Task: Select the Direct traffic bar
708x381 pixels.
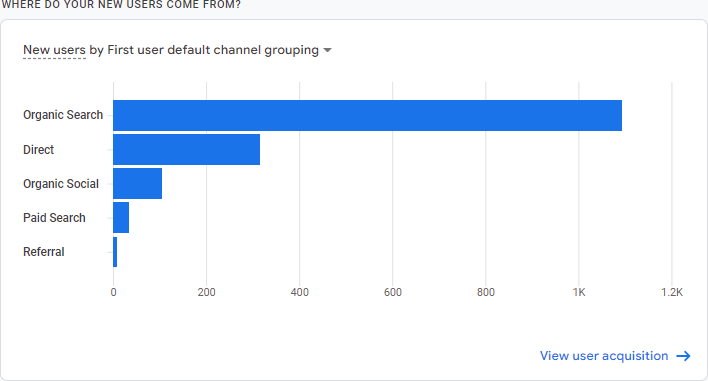Action: 186,149
